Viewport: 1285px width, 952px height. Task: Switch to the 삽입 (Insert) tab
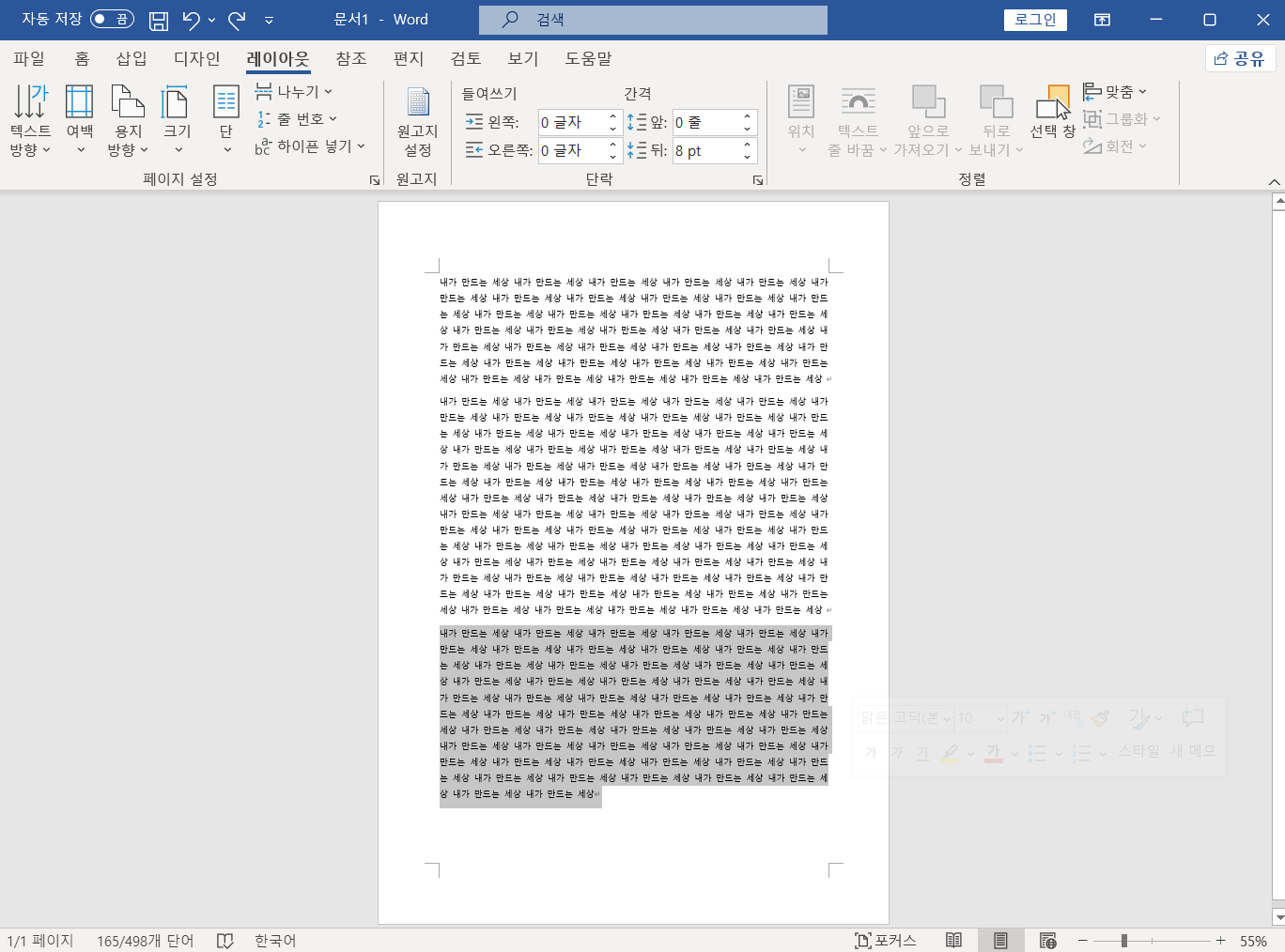click(x=132, y=58)
